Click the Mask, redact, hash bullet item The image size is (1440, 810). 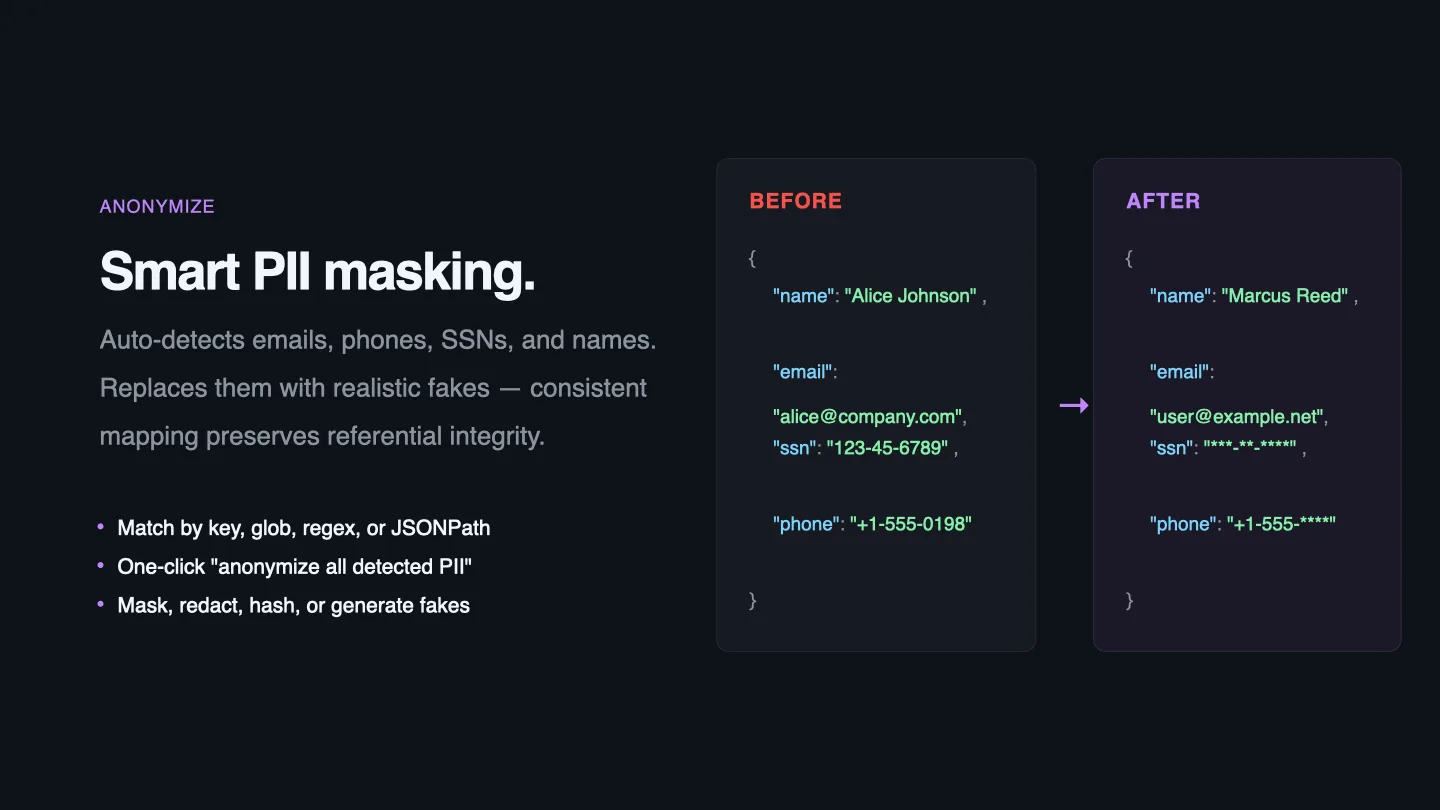click(293, 606)
